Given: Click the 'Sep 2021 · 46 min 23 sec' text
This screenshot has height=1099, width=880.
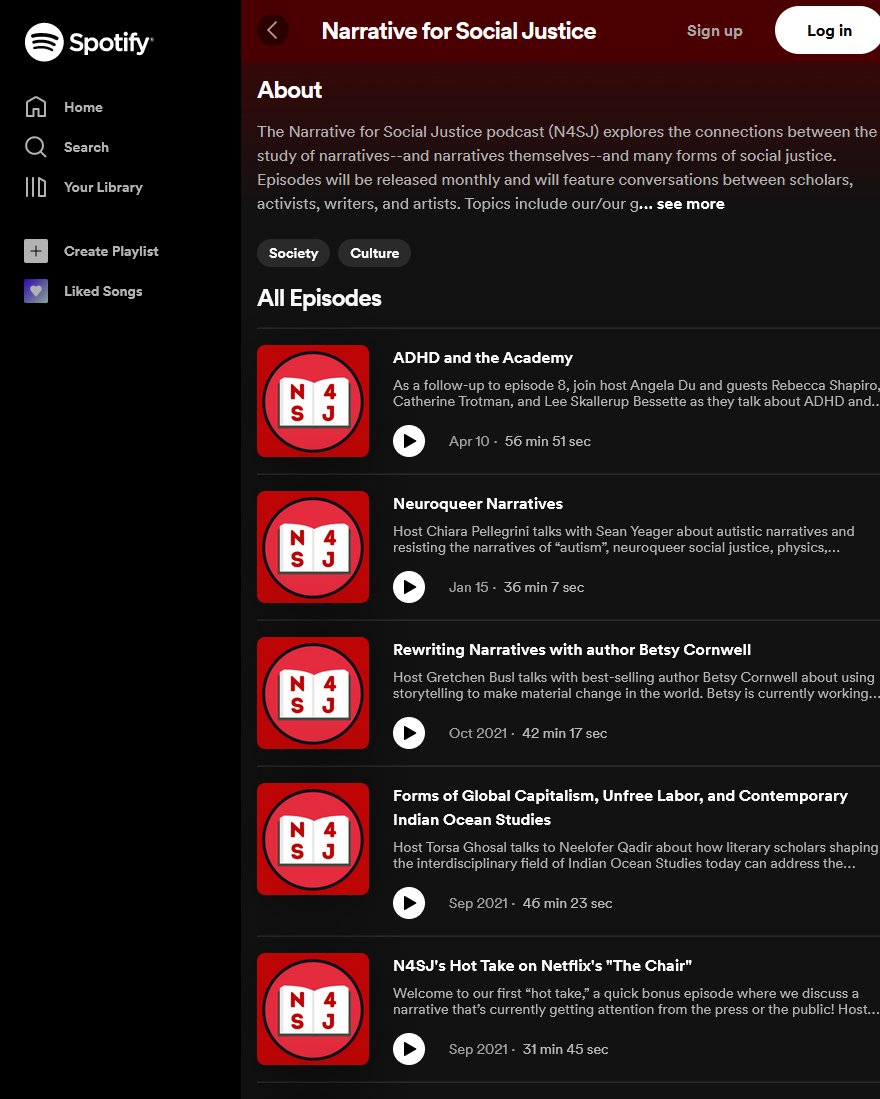Looking at the screenshot, I should [x=530, y=903].
